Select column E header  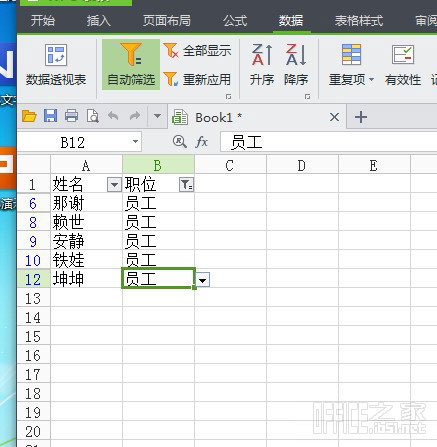pos(374,165)
